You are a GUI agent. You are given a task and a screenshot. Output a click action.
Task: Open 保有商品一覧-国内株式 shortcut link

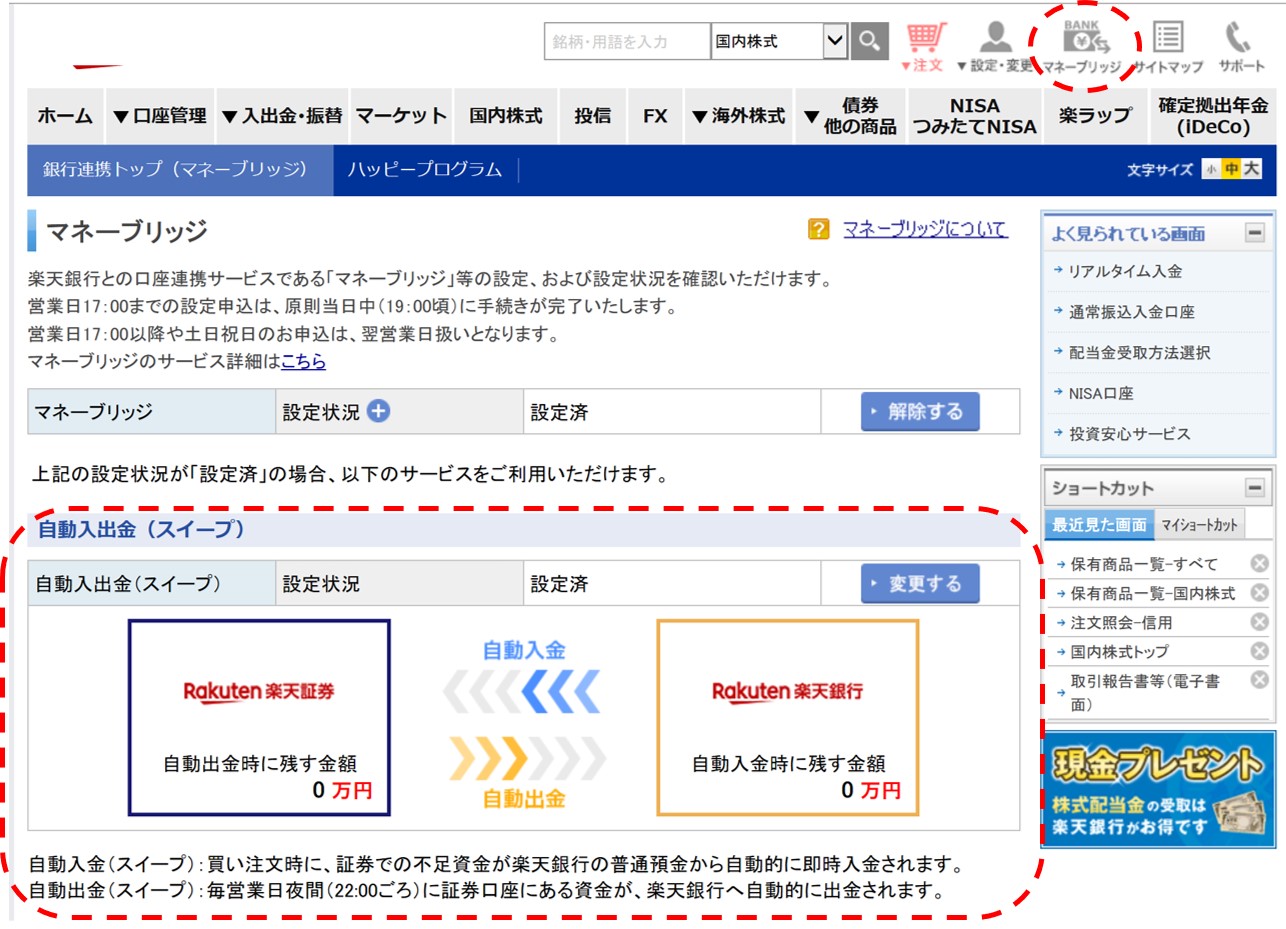[x=1153, y=594]
